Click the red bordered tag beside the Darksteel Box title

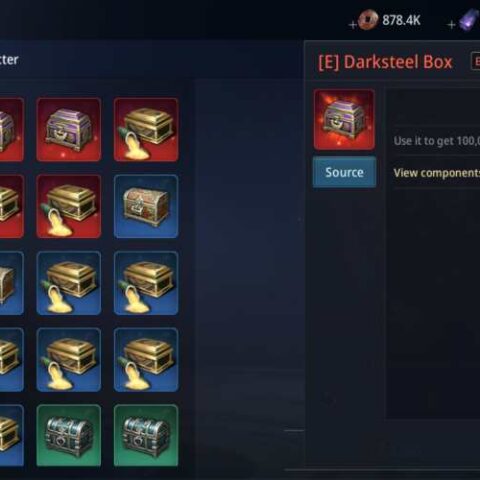pyautogui.click(x=475, y=61)
